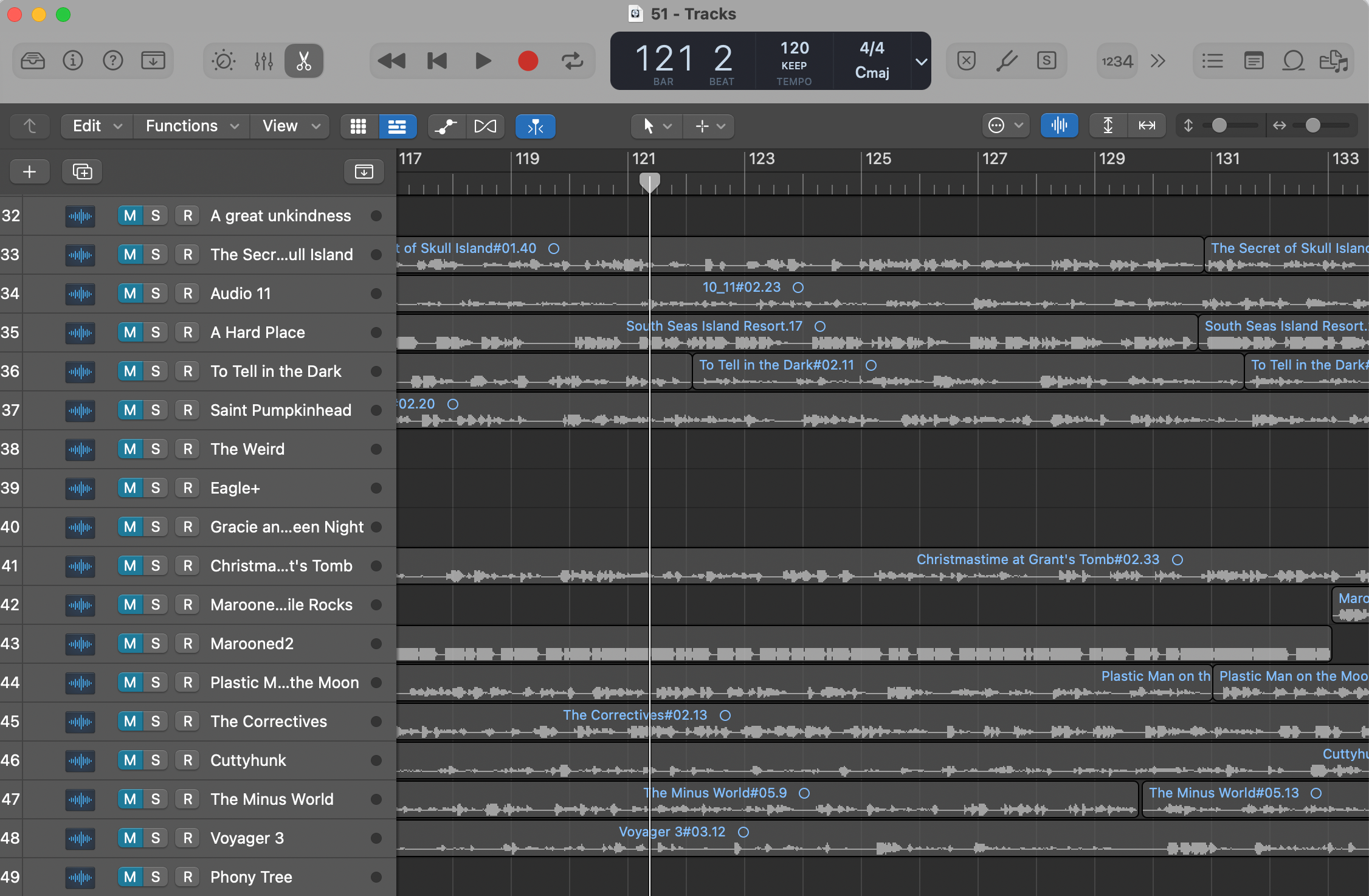Open the List Editors icon
Image resolution: width=1369 pixels, height=896 pixels.
(1212, 60)
